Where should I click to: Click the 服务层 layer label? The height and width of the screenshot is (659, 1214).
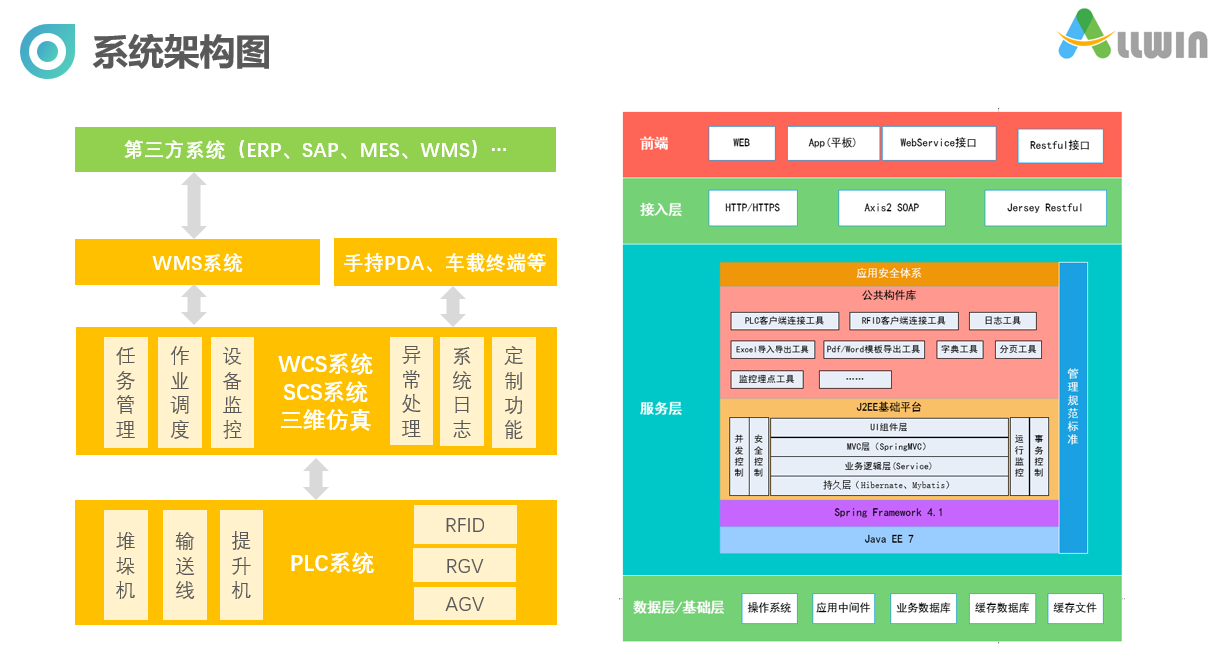[x=661, y=408]
